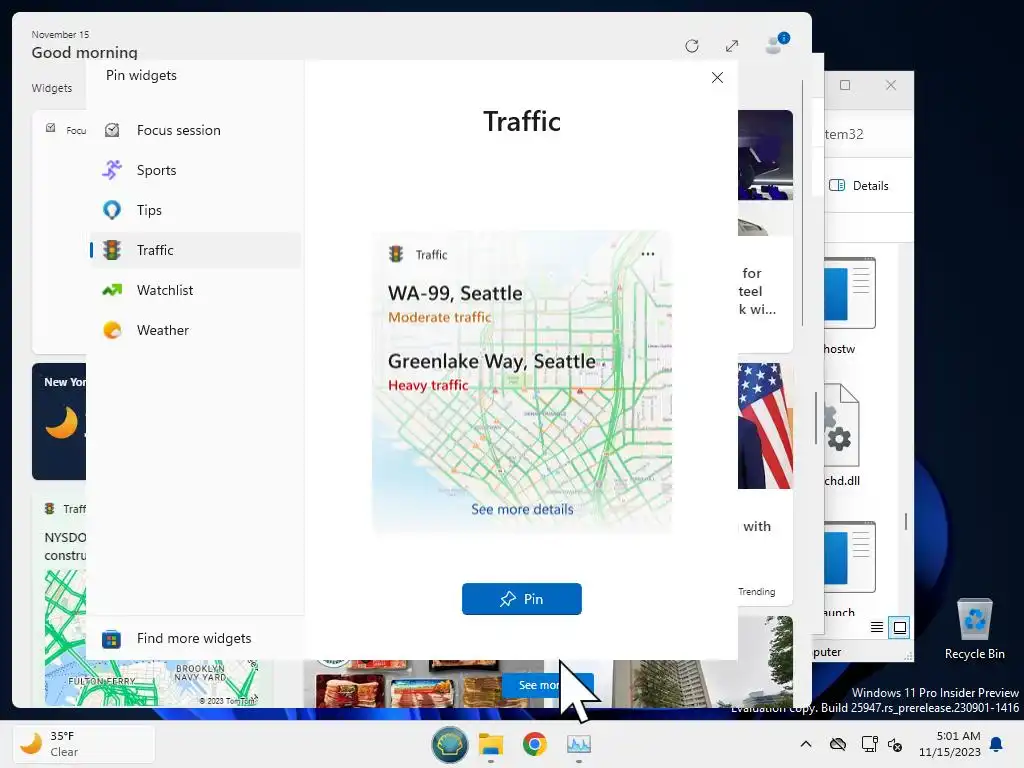Viewport: 1024px width, 768px height.
Task: Select the Traffic widget entry
Action: pyautogui.click(x=195, y=250)
